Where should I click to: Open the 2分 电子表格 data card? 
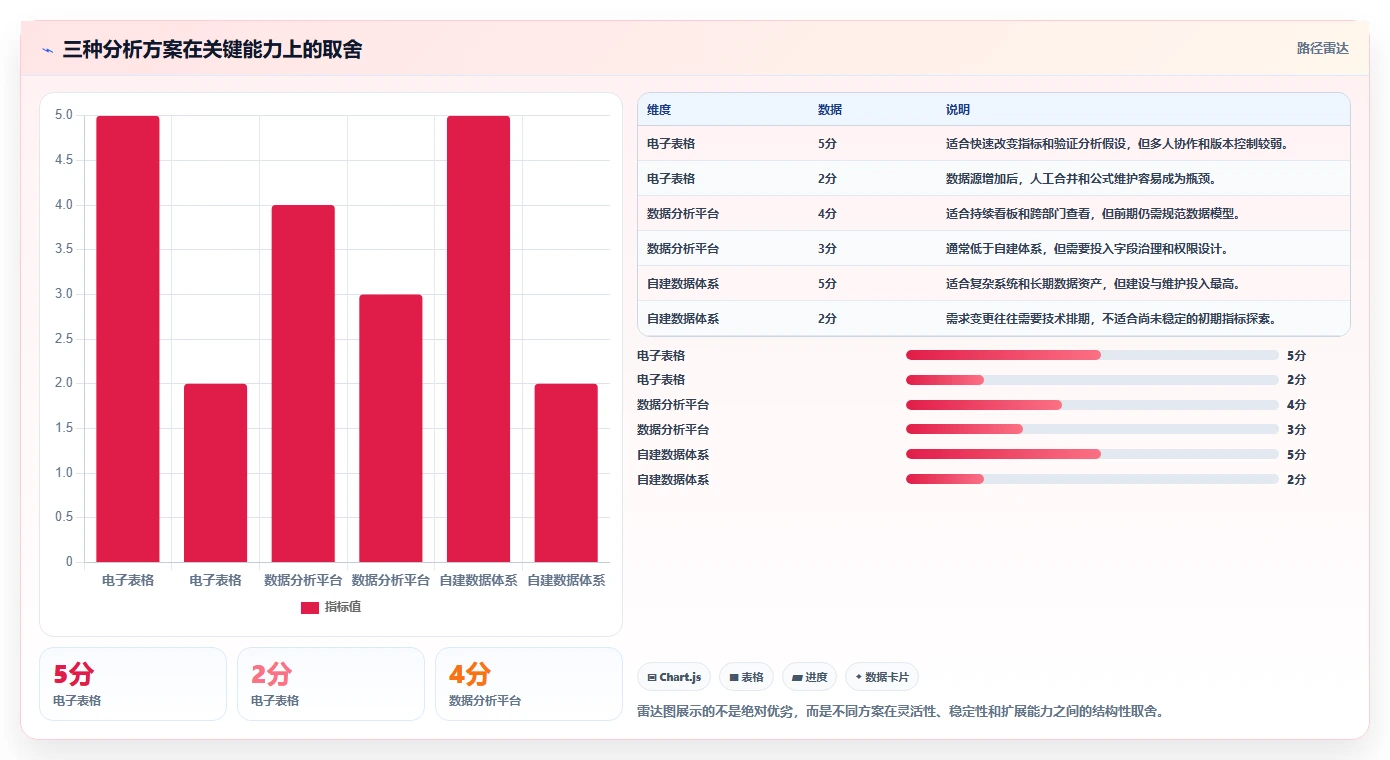[331, 684]
